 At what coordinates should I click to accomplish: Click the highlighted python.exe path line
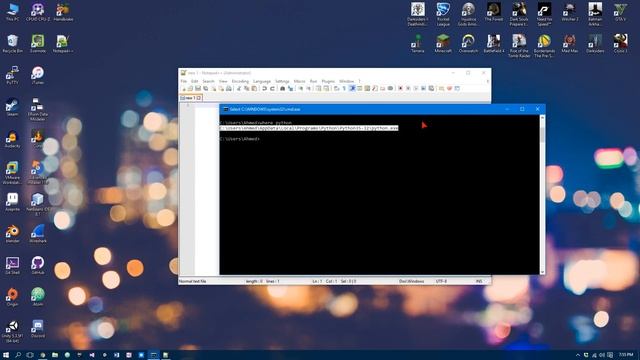pyautogui.click(x=309, y=128)
